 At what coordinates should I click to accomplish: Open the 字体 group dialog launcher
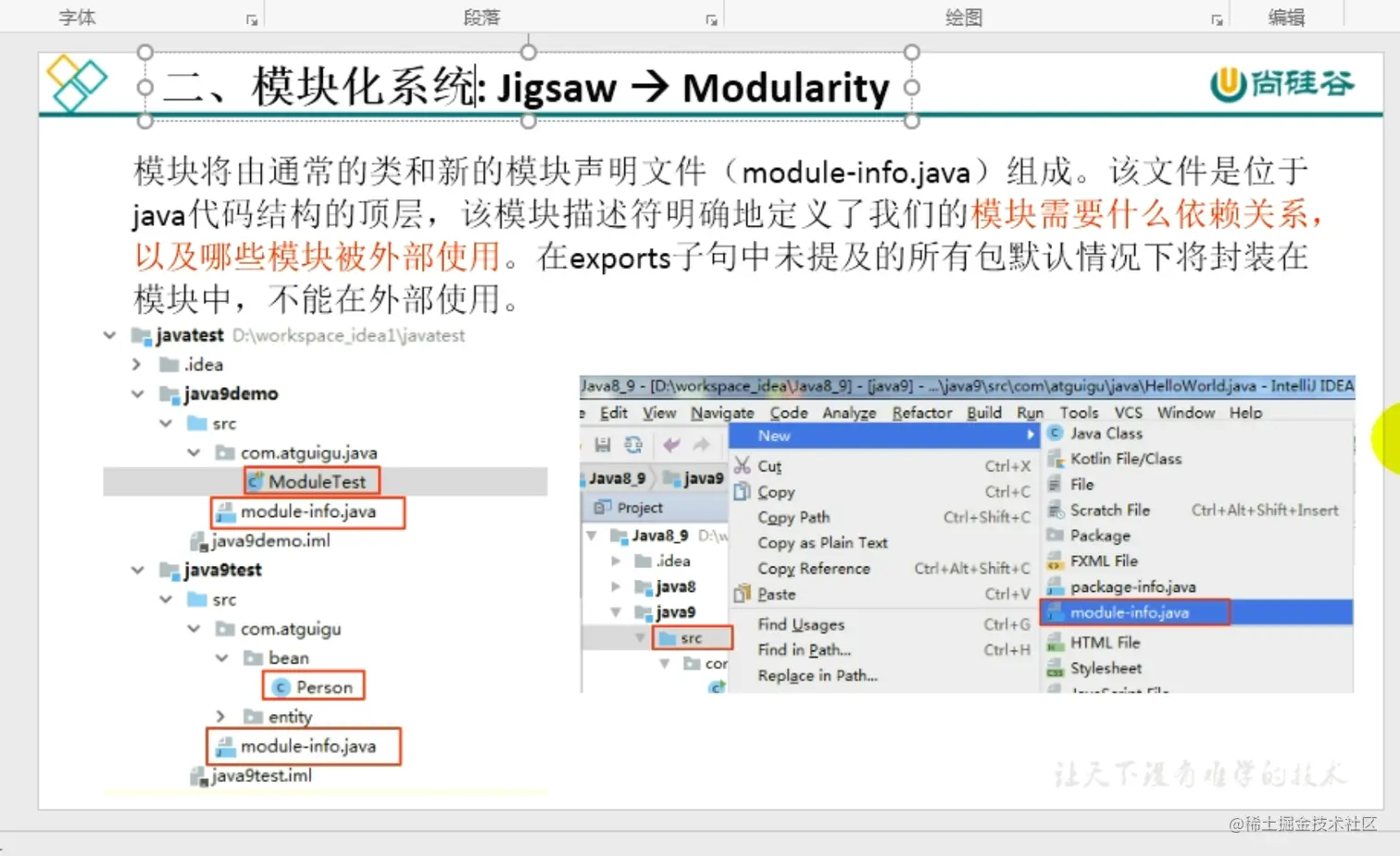[x=251, y=19]
